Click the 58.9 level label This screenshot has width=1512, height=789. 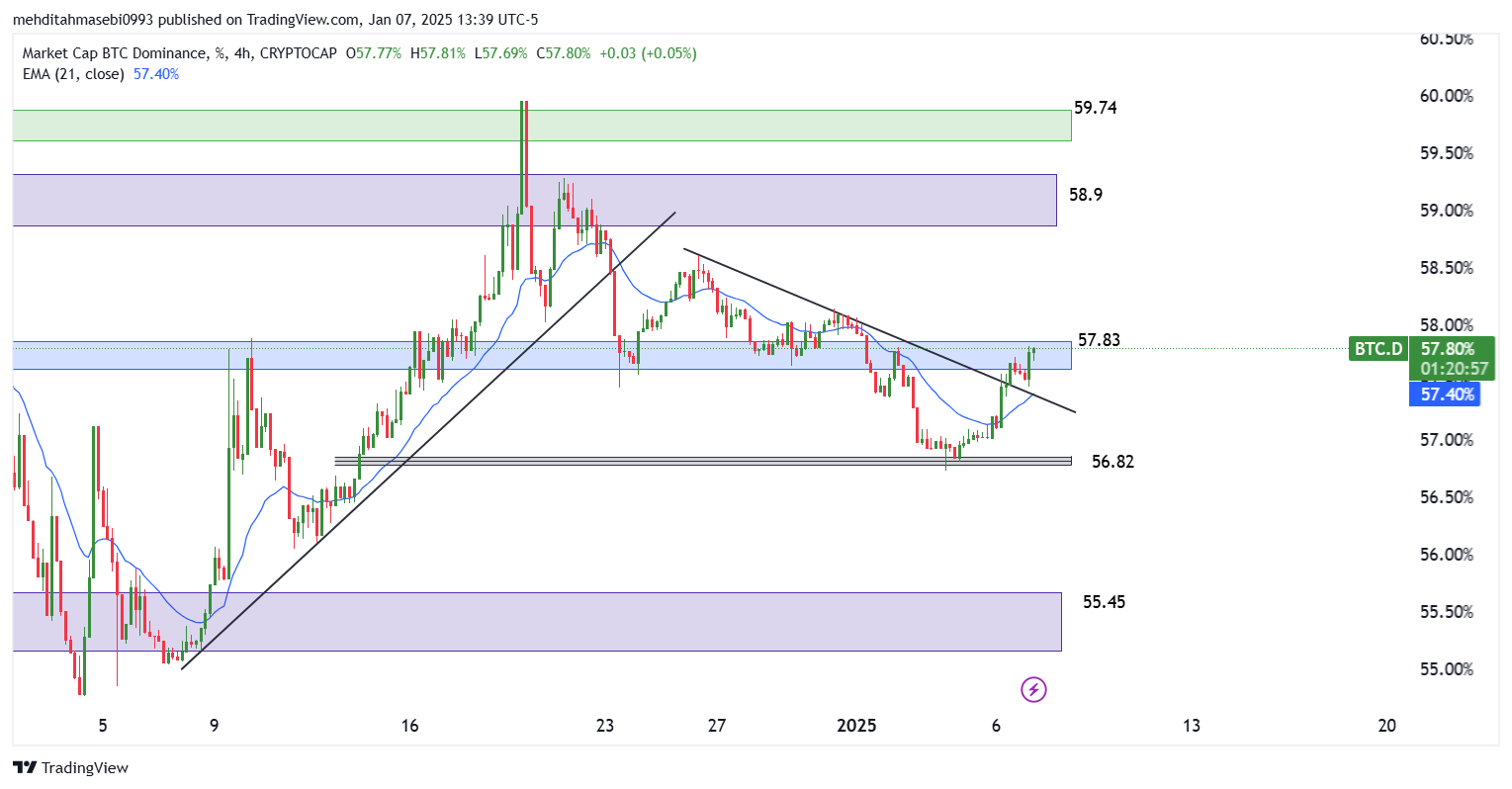click(x=1086, y=195)
